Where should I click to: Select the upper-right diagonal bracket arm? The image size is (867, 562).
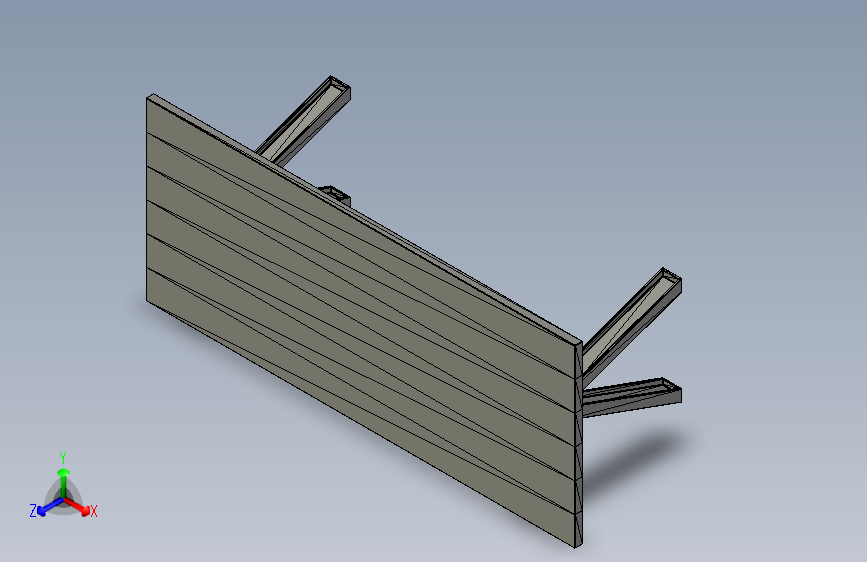pyautogui.click(x=633, y=327)
